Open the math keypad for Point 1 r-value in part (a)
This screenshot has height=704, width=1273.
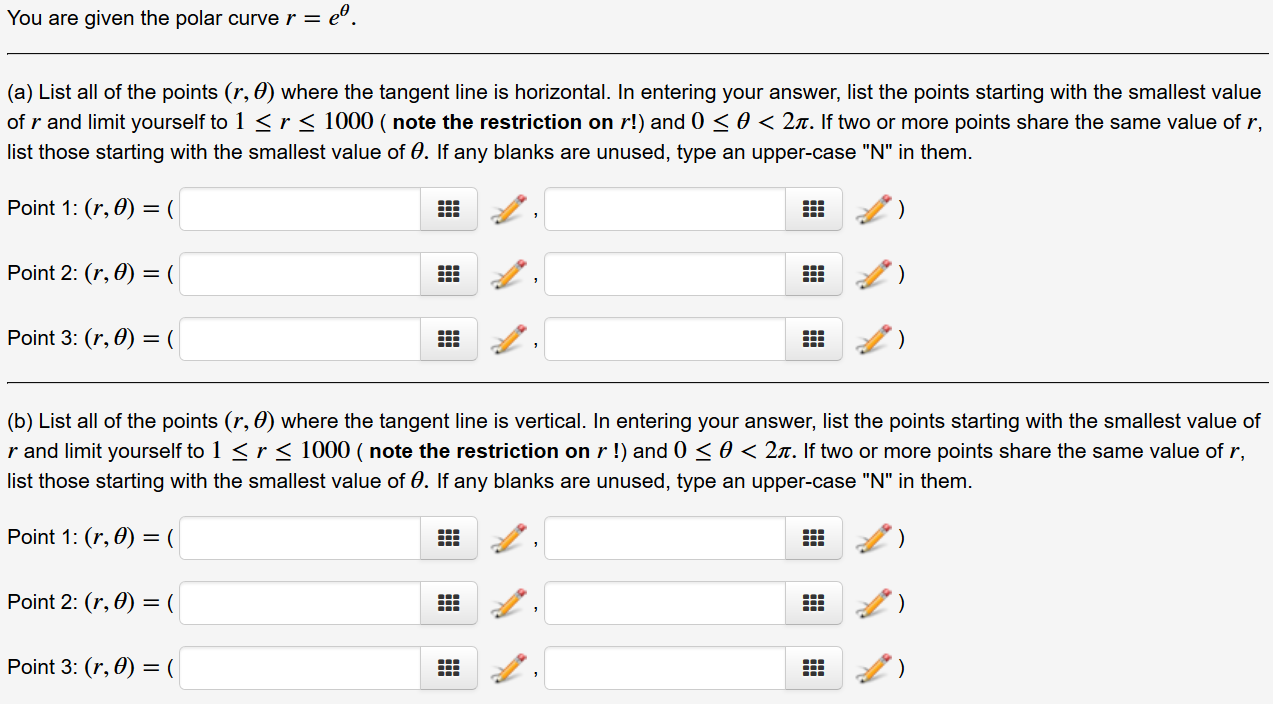448,209
